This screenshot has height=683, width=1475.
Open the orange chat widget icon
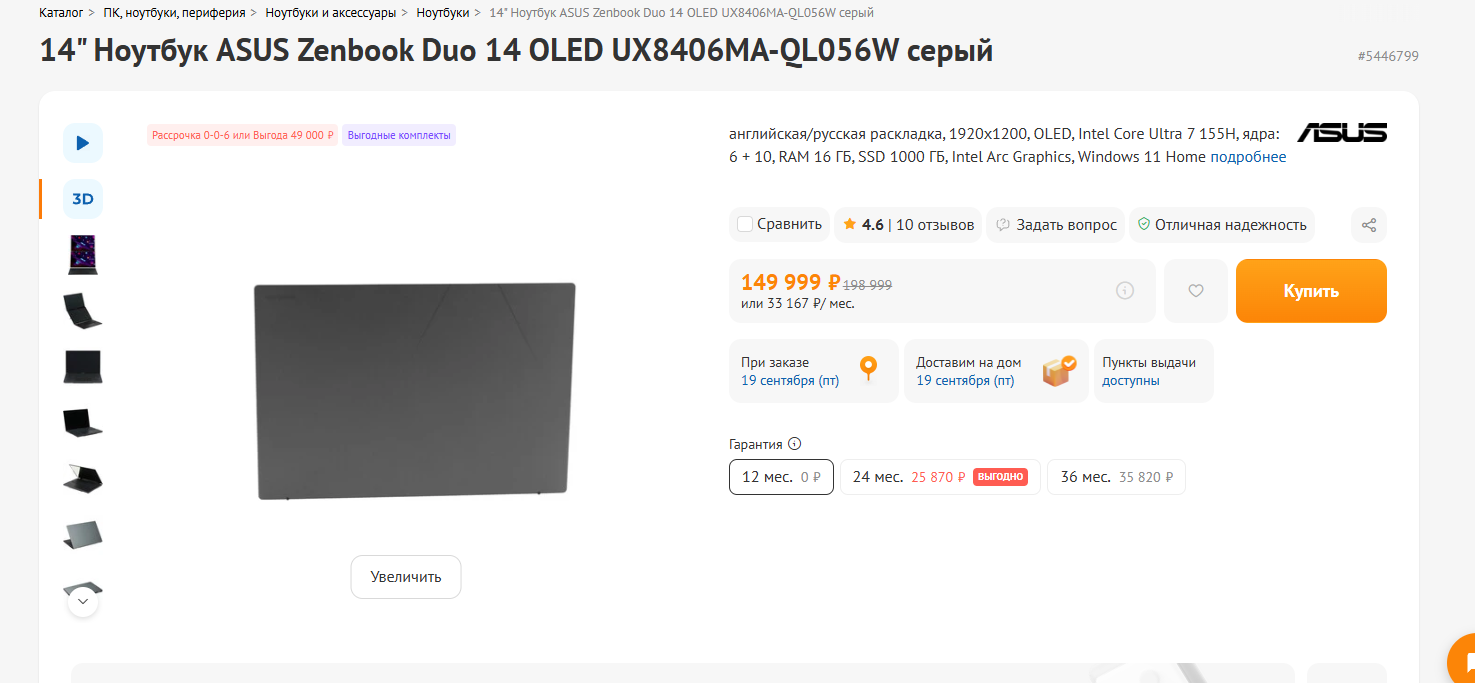[1464, 661]
